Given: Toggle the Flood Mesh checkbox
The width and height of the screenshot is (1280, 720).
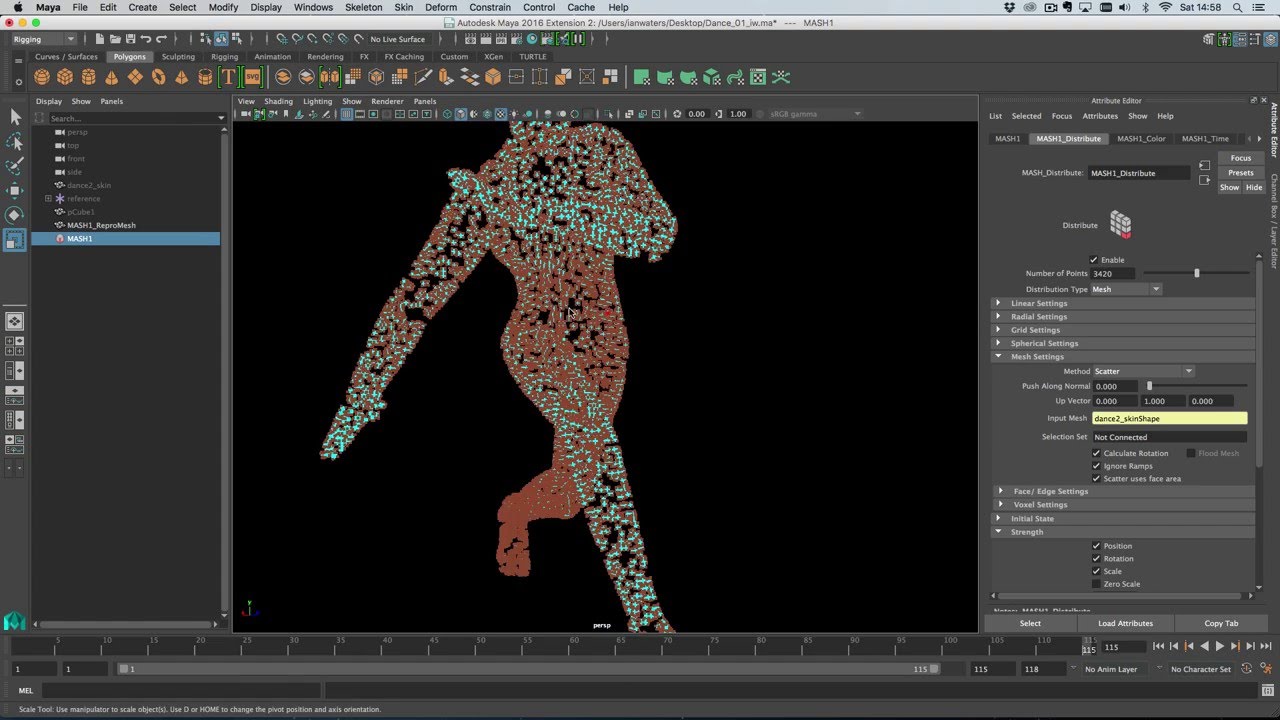Looking at the screenshot, I should [x=1191, y=453].
